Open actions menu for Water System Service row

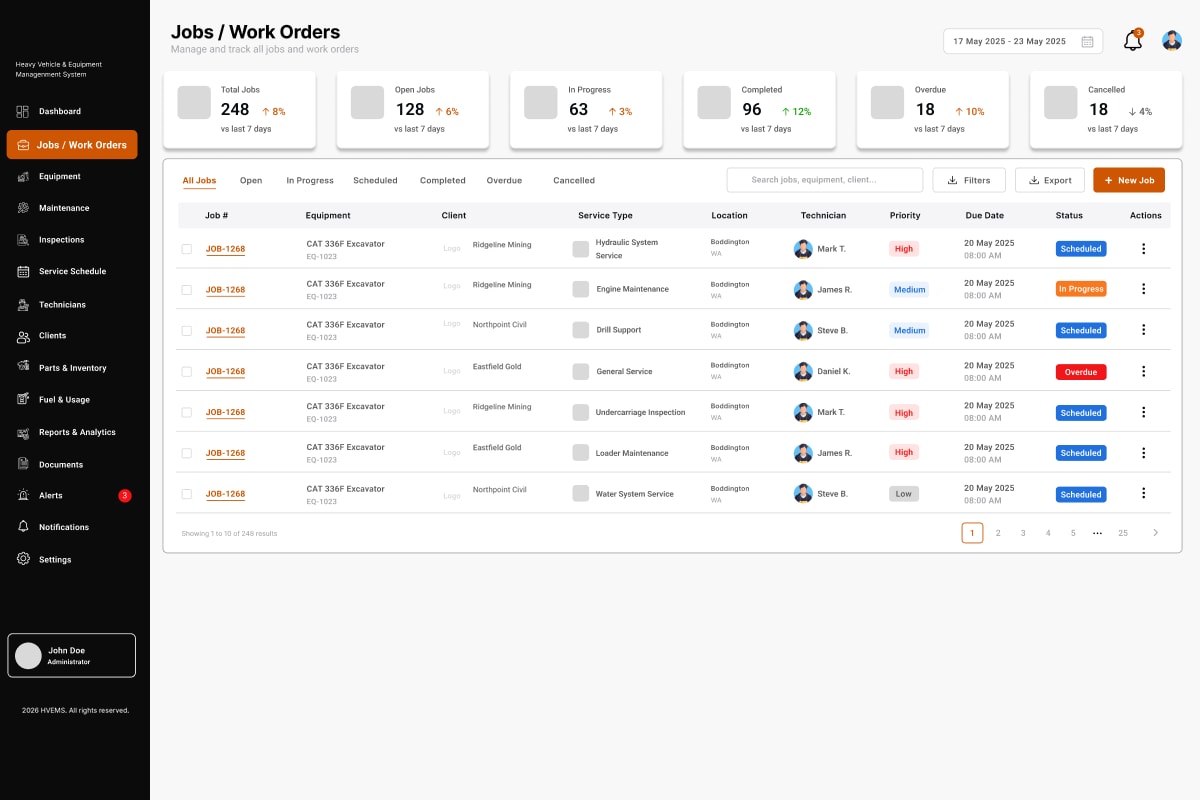[1144, 493]
